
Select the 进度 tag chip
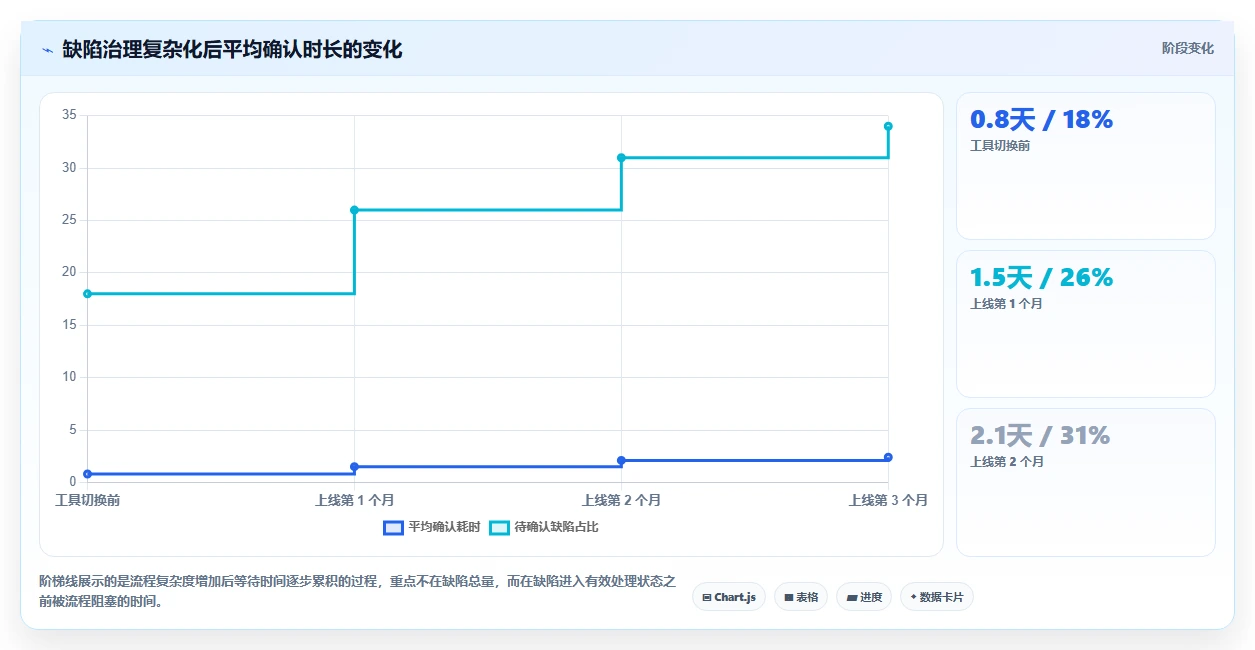pyautogui.click(x=865, y=597)
